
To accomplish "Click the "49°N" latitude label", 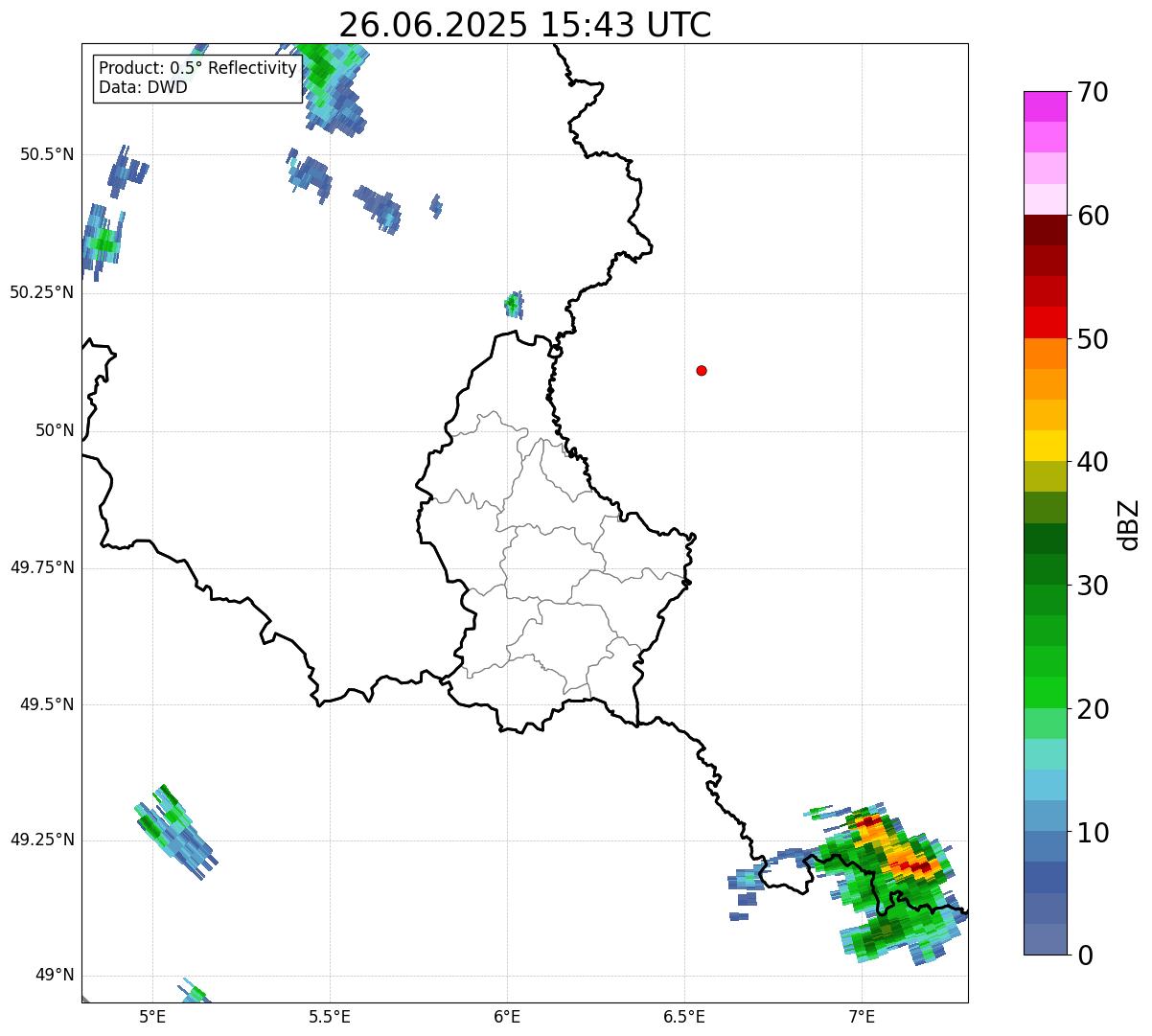I will (x=55, y=975).
